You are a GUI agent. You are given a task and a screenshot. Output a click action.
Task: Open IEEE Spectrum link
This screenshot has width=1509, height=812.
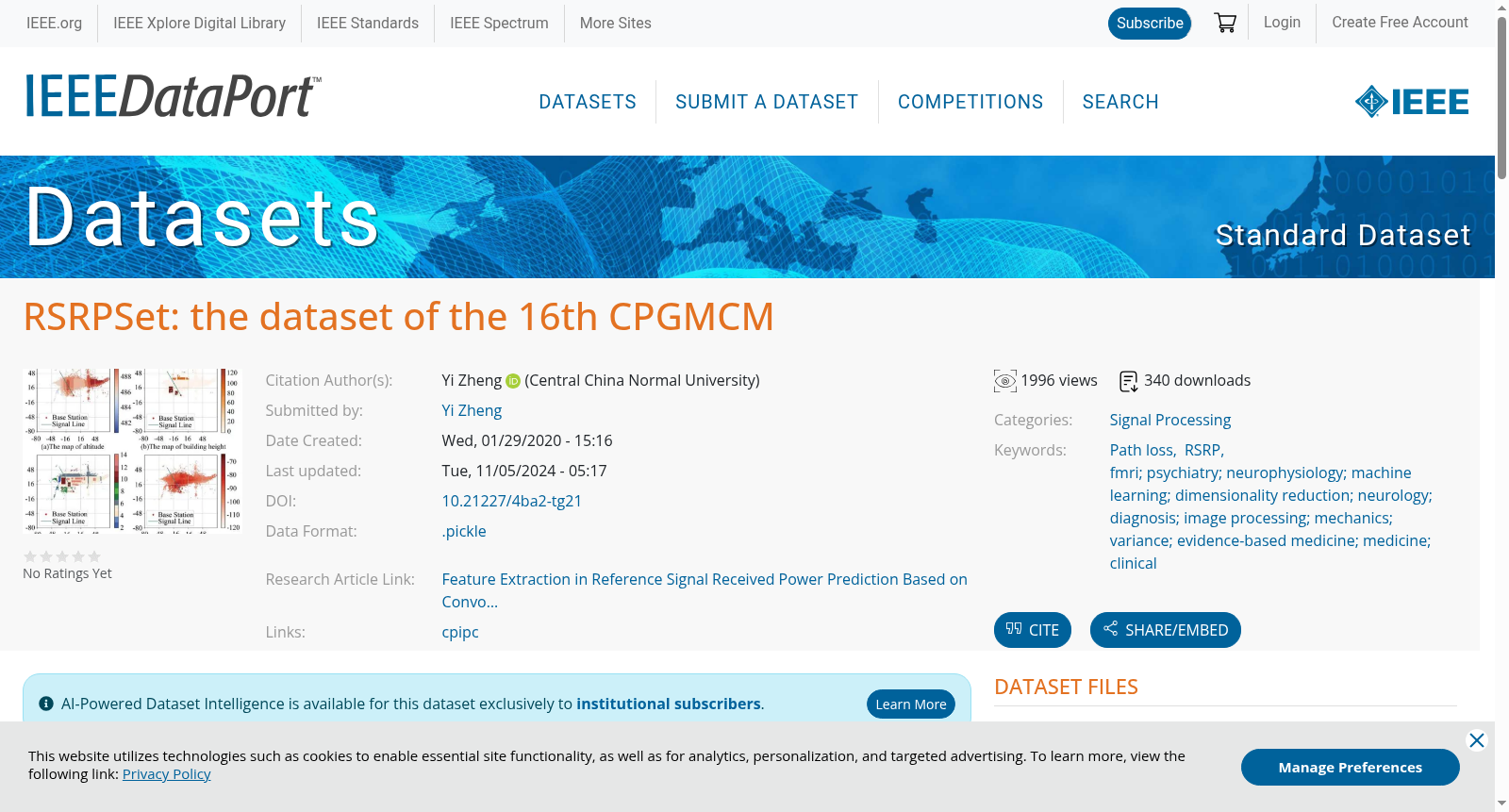[x=499, y=23]
